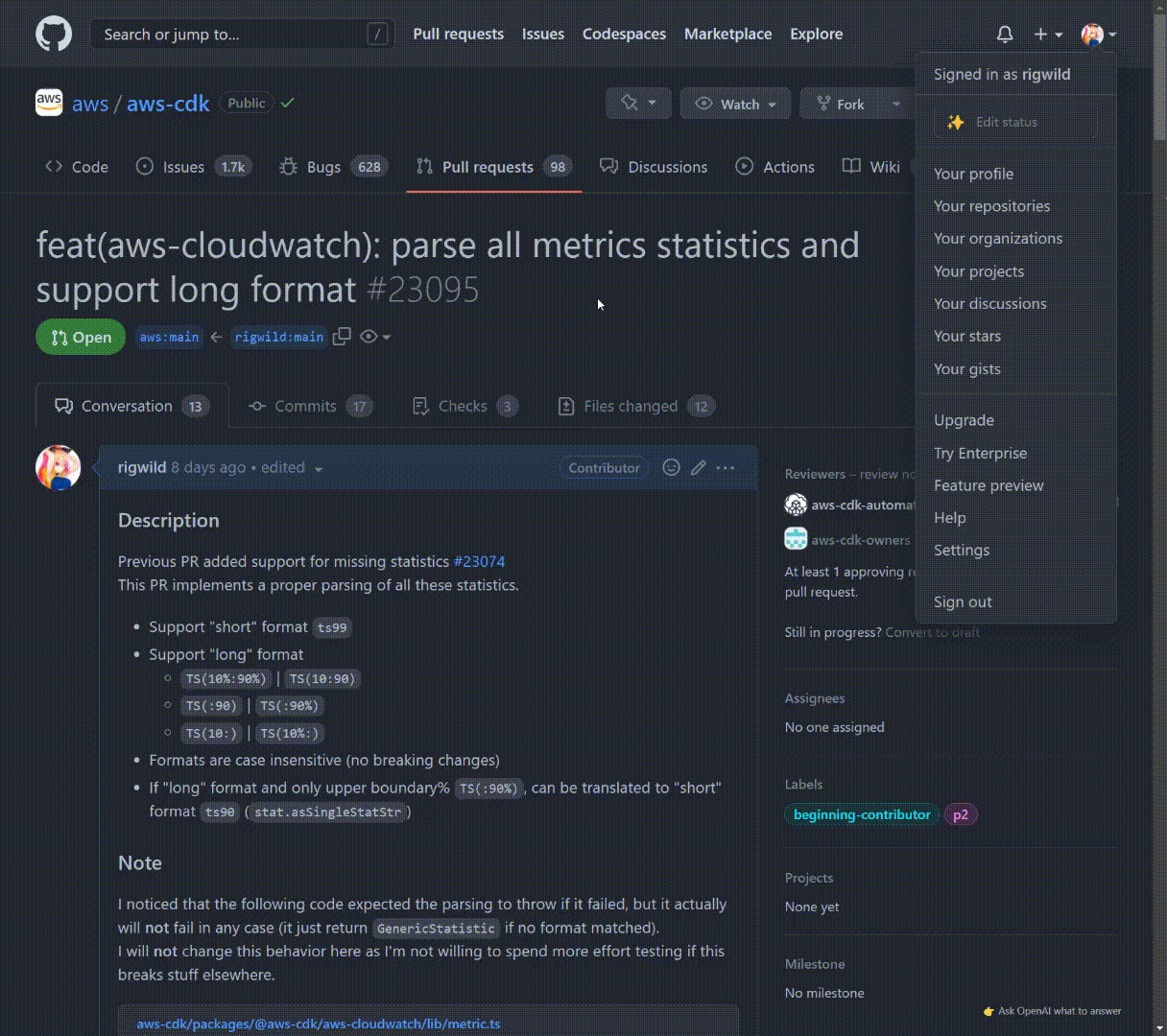Open the Watch dropdown
The image size is (1167, 1036).
tap(735, 103)
